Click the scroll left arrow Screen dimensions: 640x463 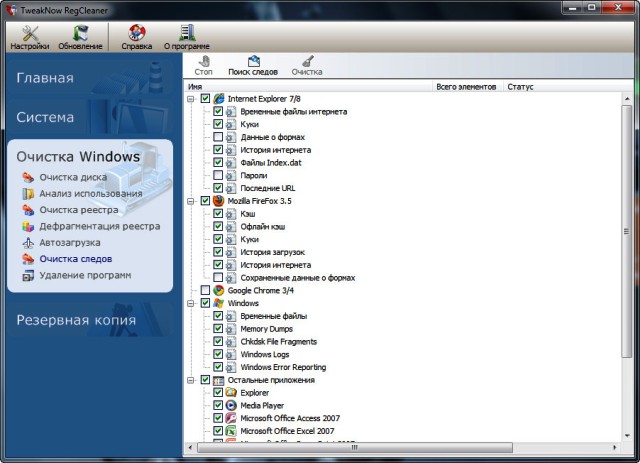(x=190, y=447)
